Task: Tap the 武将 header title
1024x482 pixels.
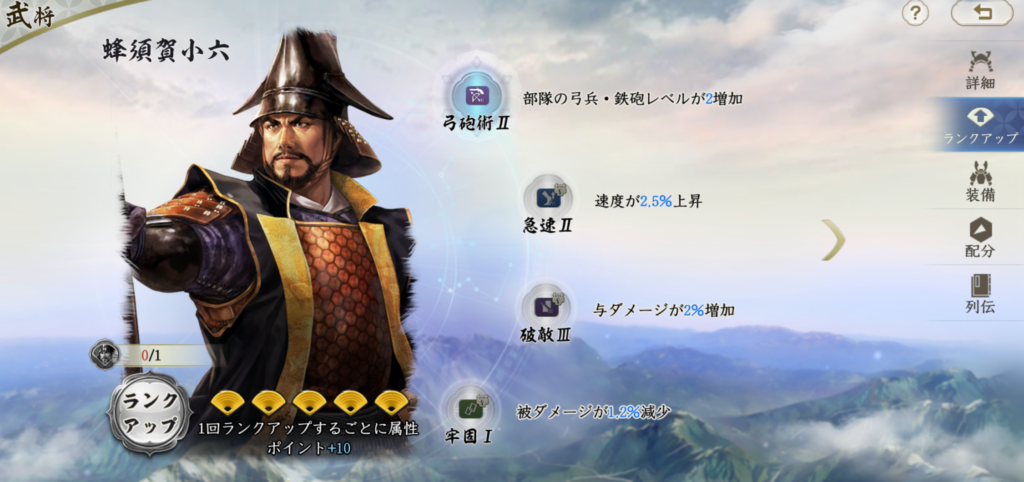Action: [30, 16]
